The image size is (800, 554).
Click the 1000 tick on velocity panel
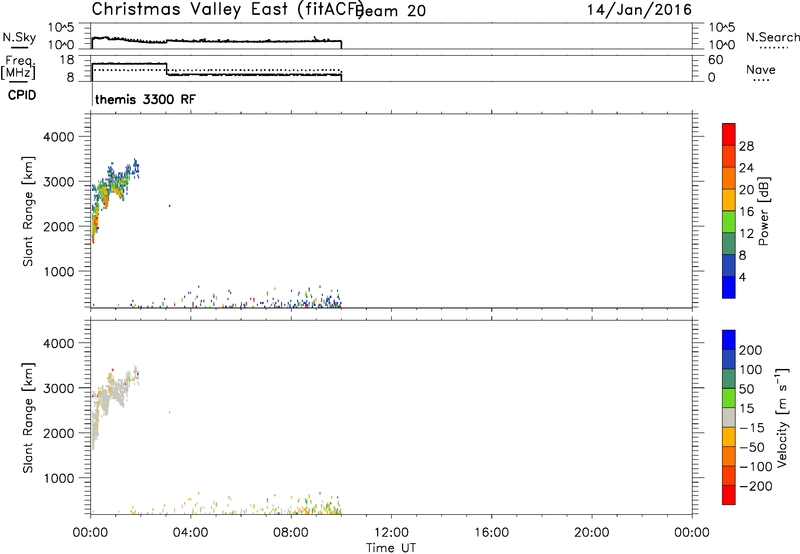(59, 478)
